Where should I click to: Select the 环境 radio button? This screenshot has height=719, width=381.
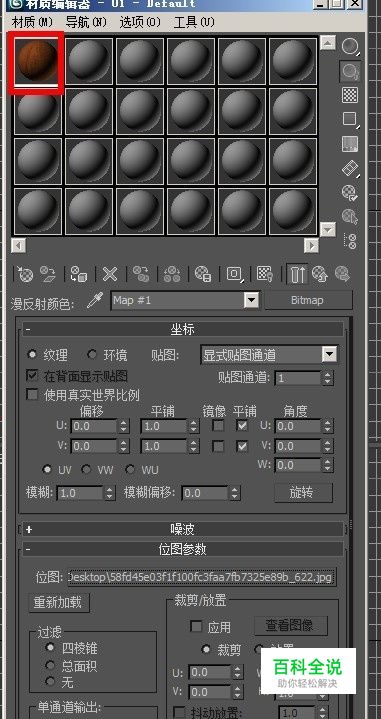(93, 354)
